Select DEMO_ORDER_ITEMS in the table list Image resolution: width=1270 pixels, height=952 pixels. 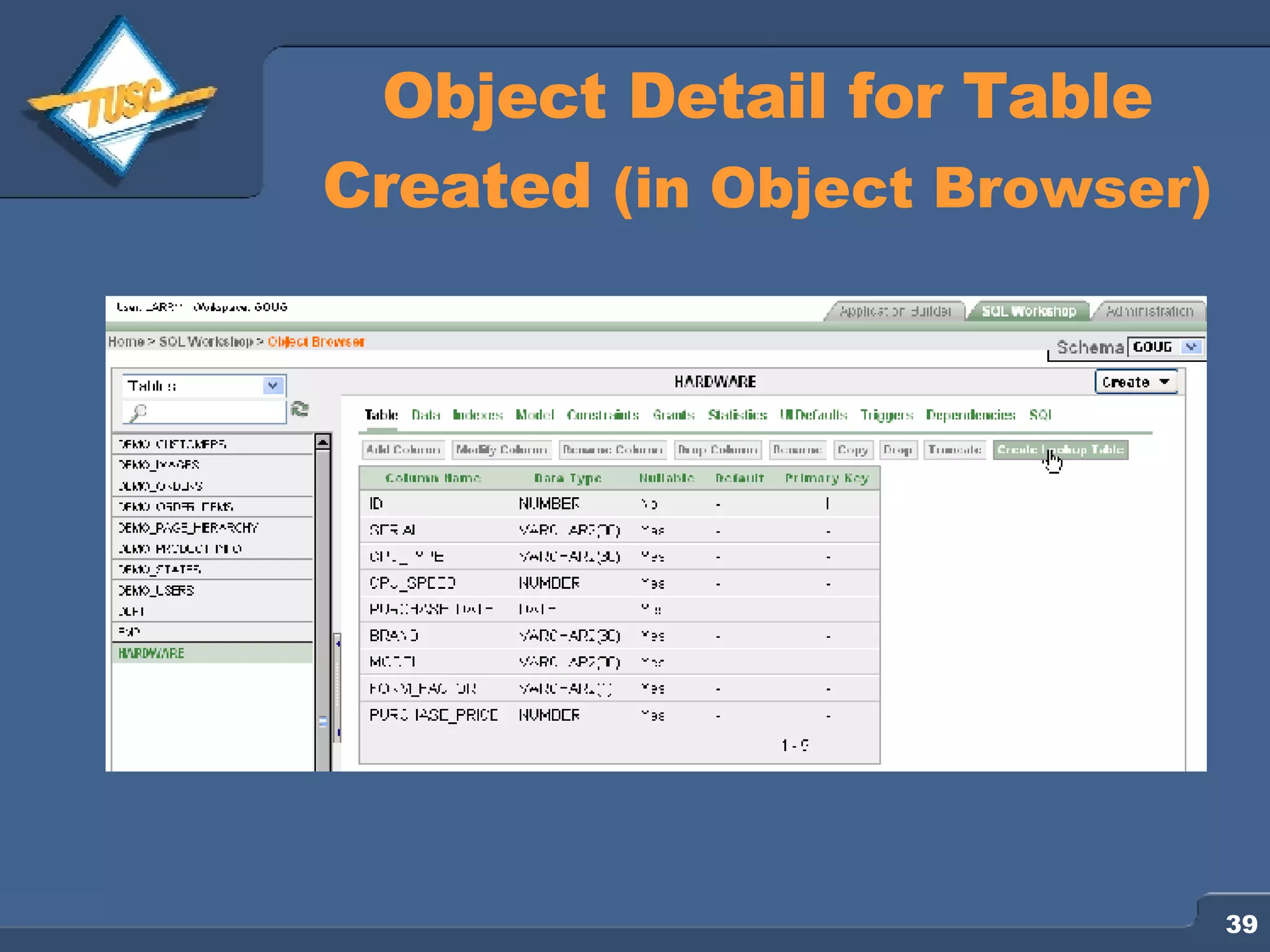tap(213, 507)
